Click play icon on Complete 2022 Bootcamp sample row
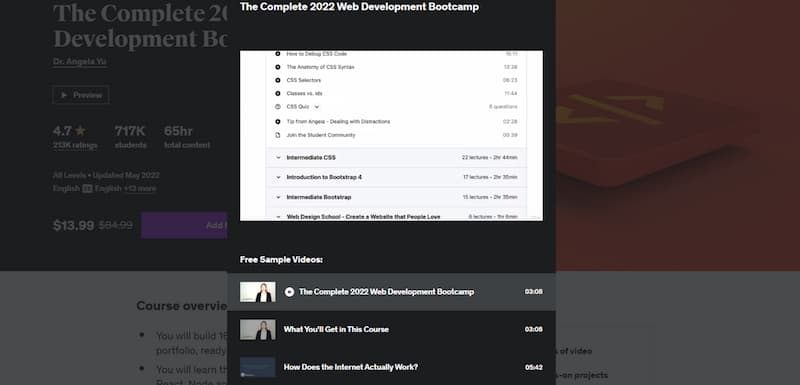800x385 pixels. click(289, 292)
